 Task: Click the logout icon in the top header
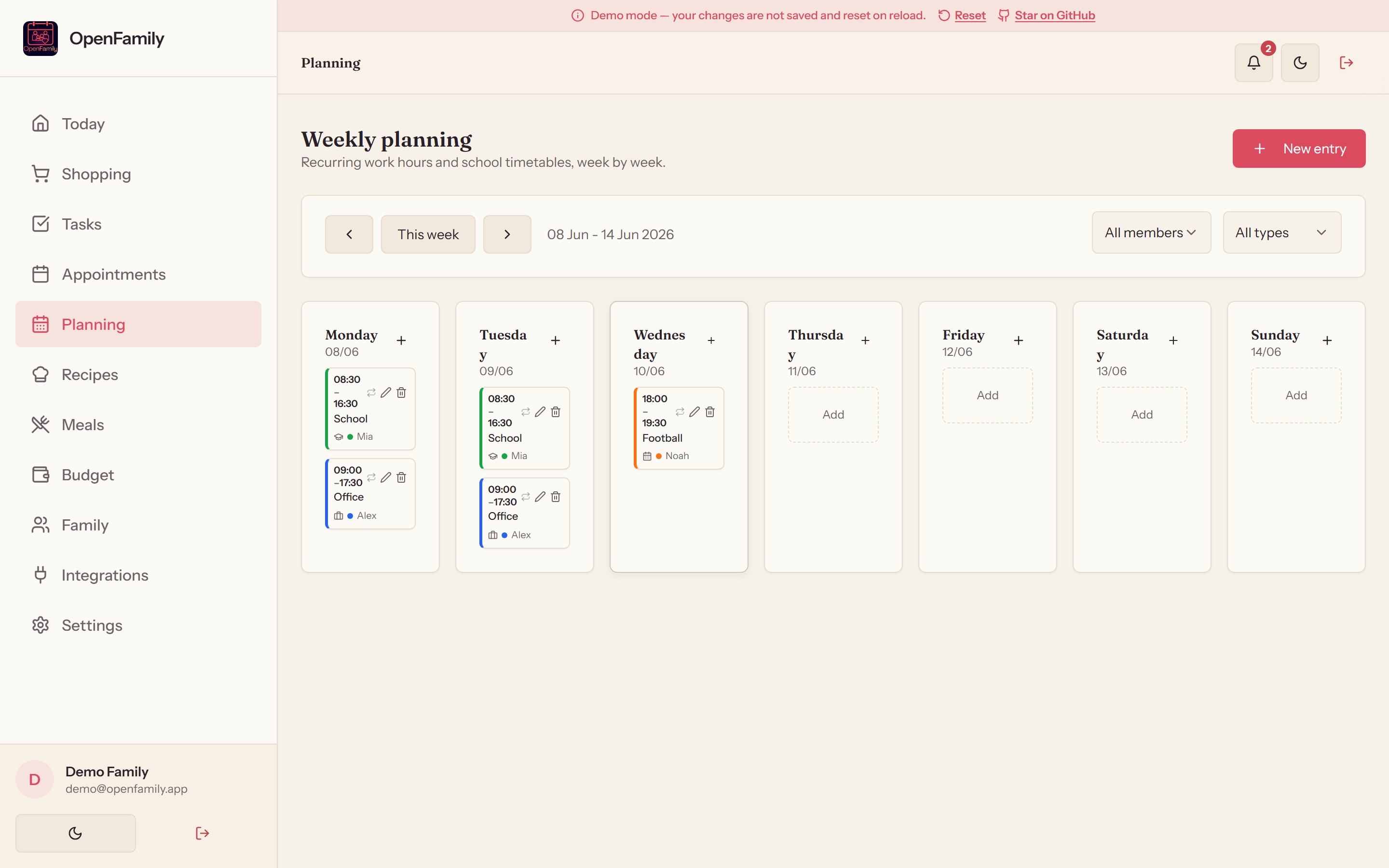coord(1346,63)
